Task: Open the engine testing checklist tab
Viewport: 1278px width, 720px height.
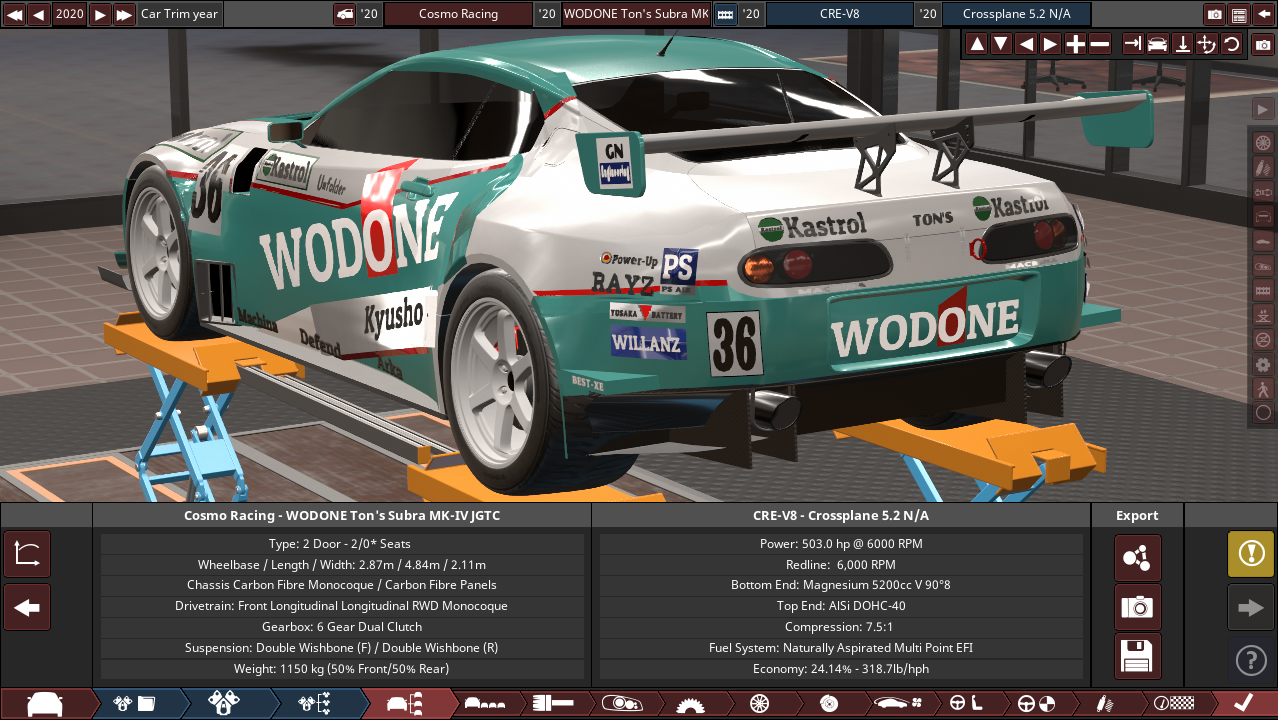Action: (315, 704)
